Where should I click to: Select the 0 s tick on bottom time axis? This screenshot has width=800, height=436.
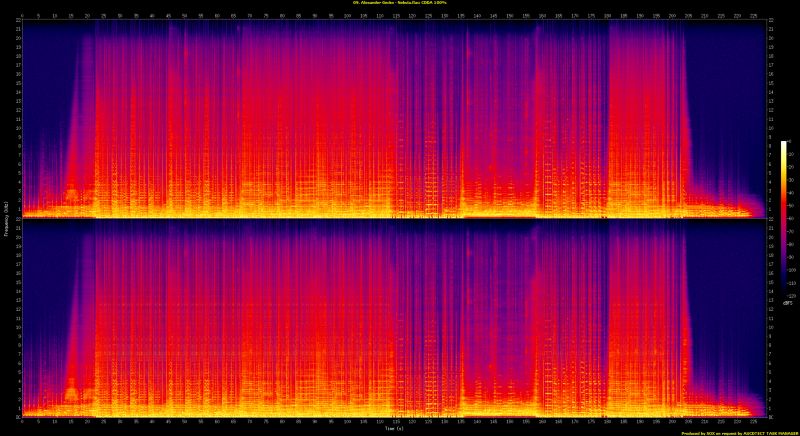click(x=21, y=422)
